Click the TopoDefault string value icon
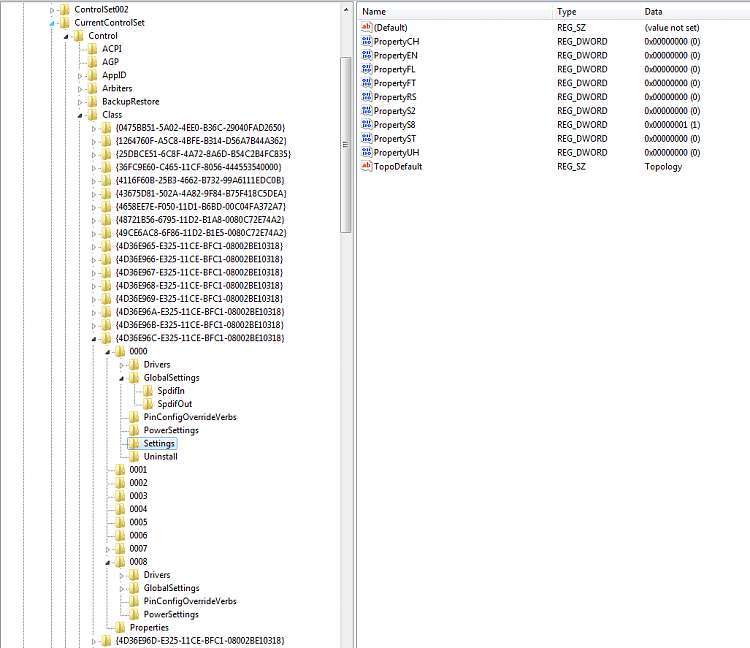This screenshot has width=750, height=648. 366,166
